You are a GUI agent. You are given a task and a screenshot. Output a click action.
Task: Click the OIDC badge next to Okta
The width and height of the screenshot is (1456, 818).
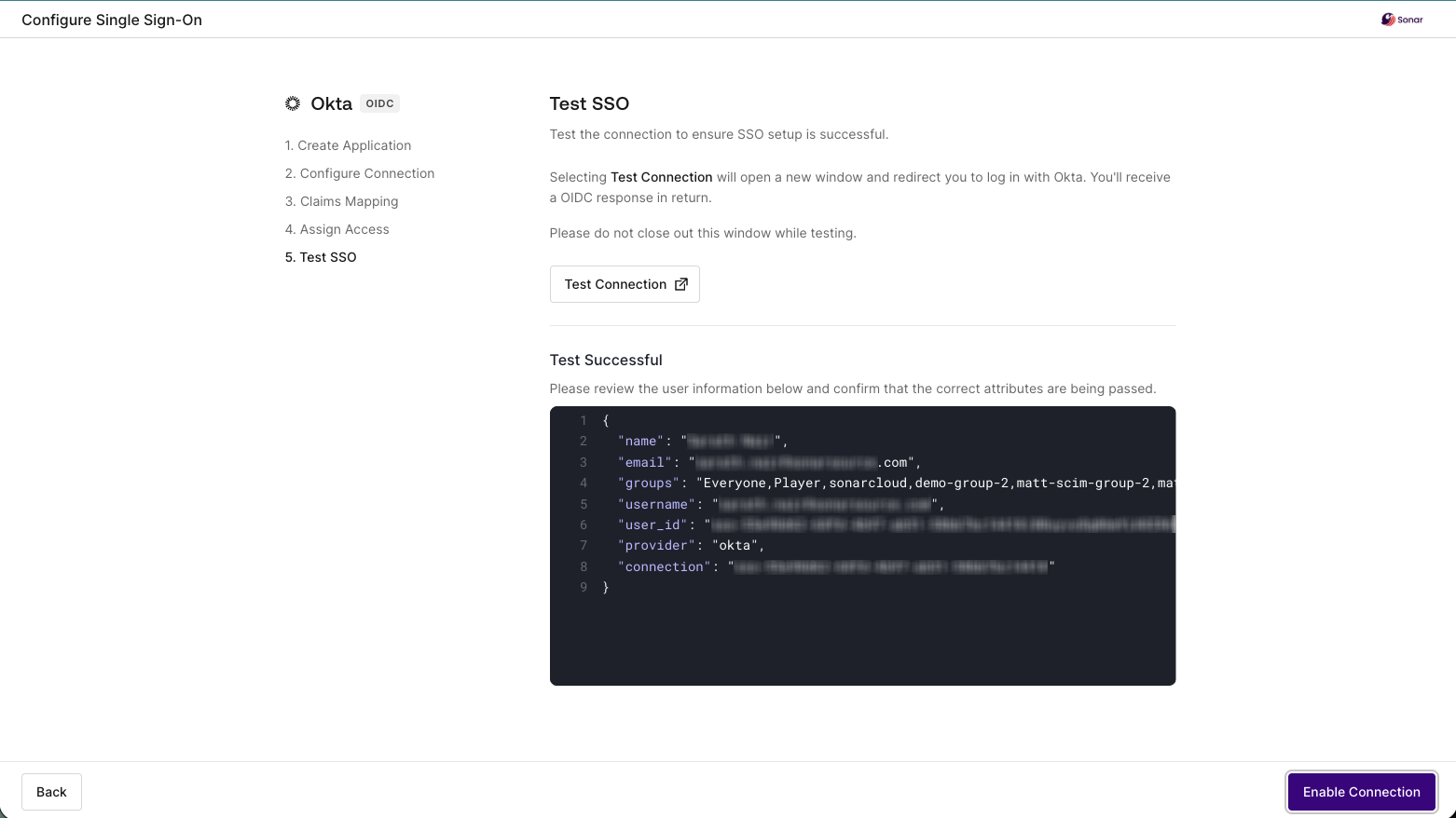[379, 103]
